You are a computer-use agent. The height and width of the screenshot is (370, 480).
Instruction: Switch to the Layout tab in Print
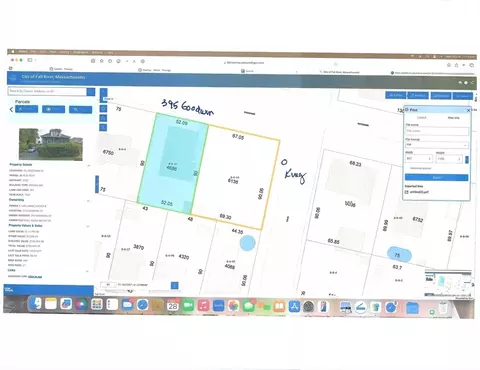[x=422, y=117]
